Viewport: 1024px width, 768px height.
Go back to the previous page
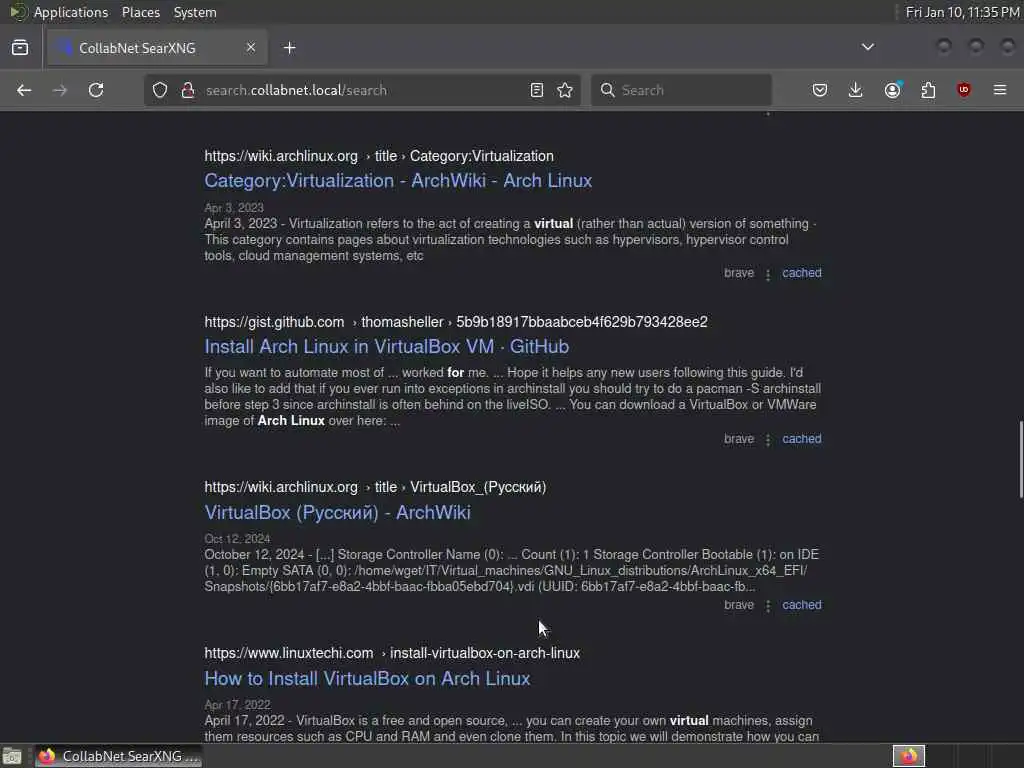[x=24, y=90]
